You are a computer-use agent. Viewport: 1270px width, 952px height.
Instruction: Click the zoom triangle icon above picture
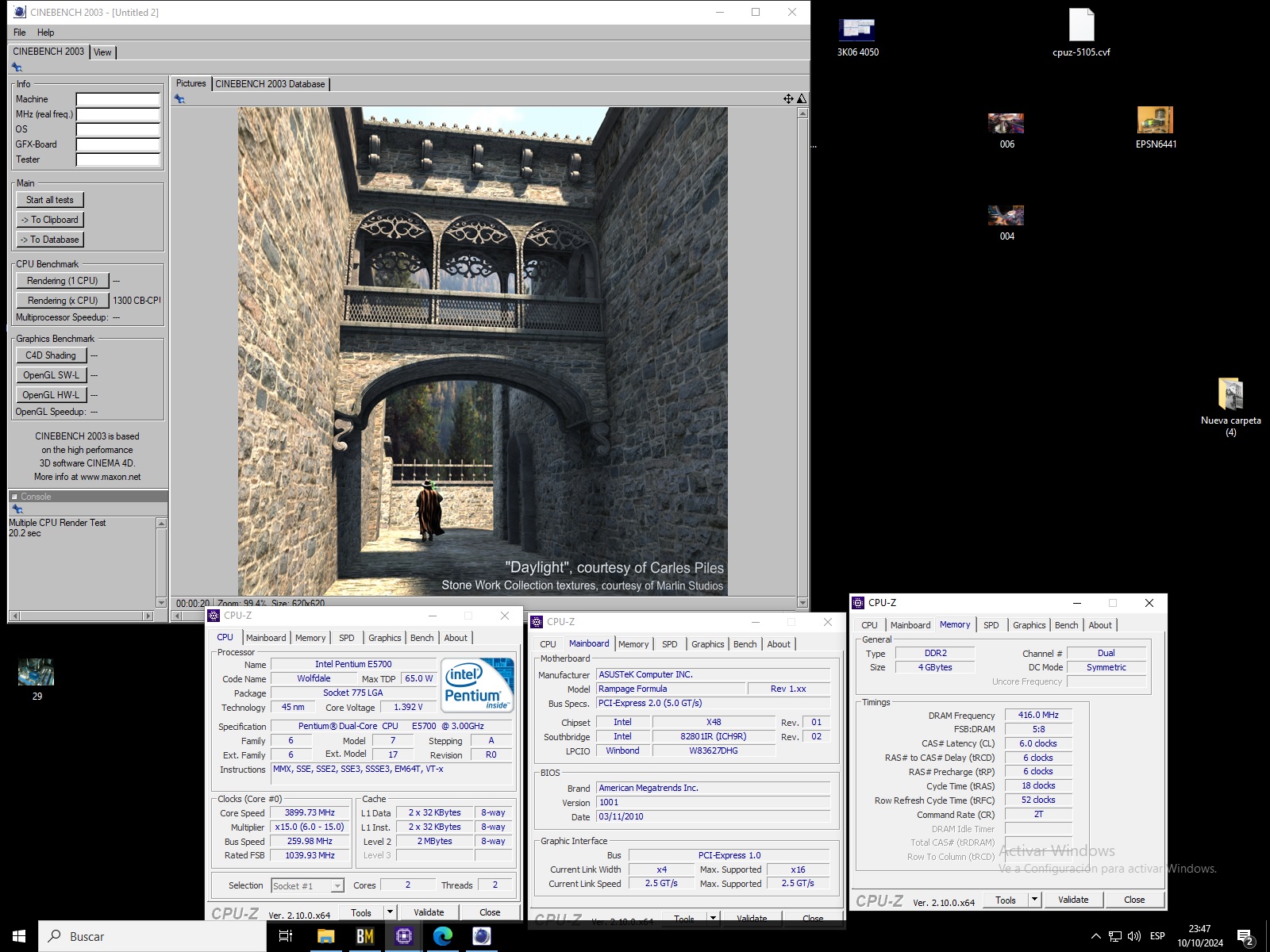pos(802,99)
